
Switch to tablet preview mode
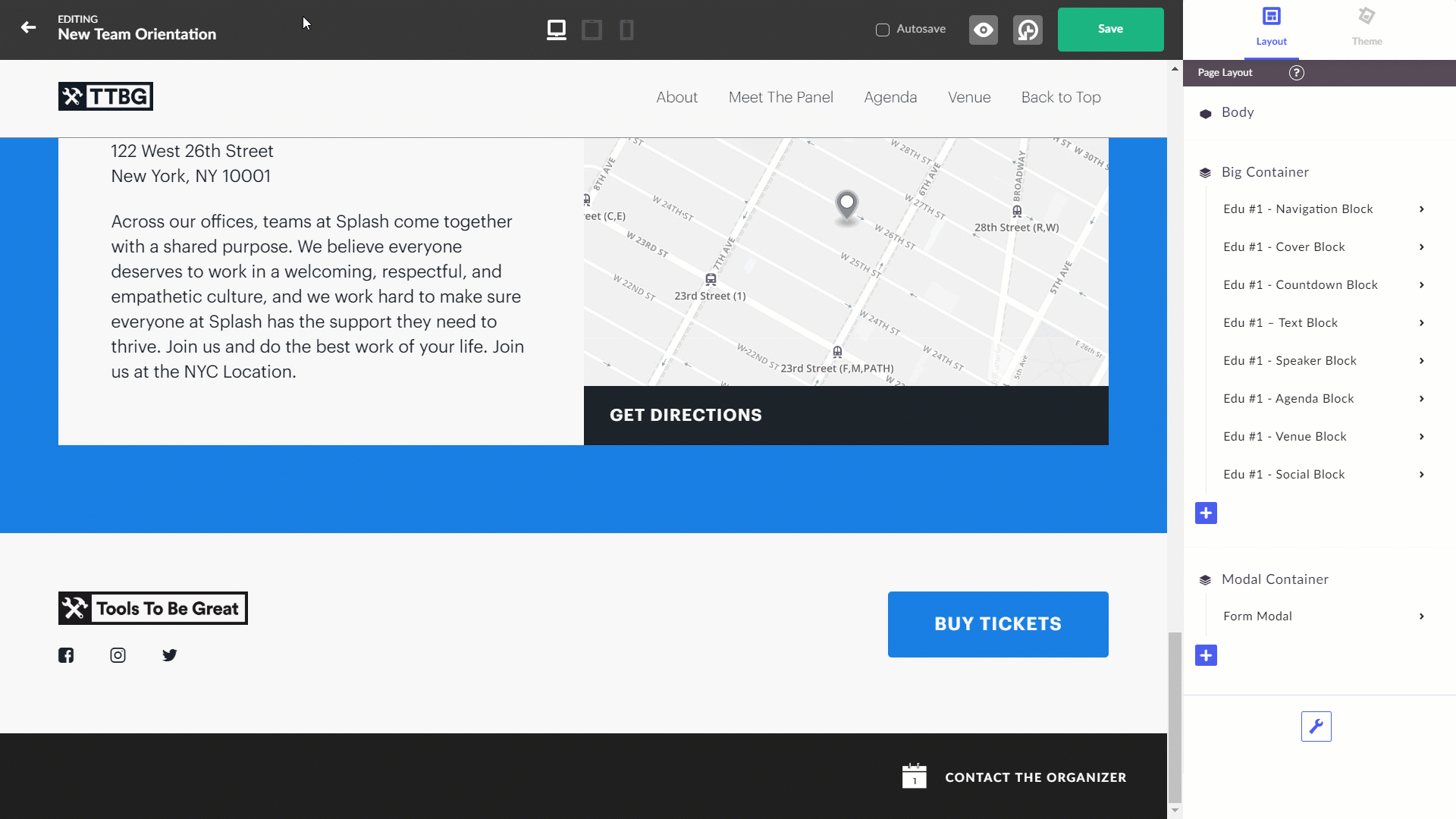pos(591,30)
